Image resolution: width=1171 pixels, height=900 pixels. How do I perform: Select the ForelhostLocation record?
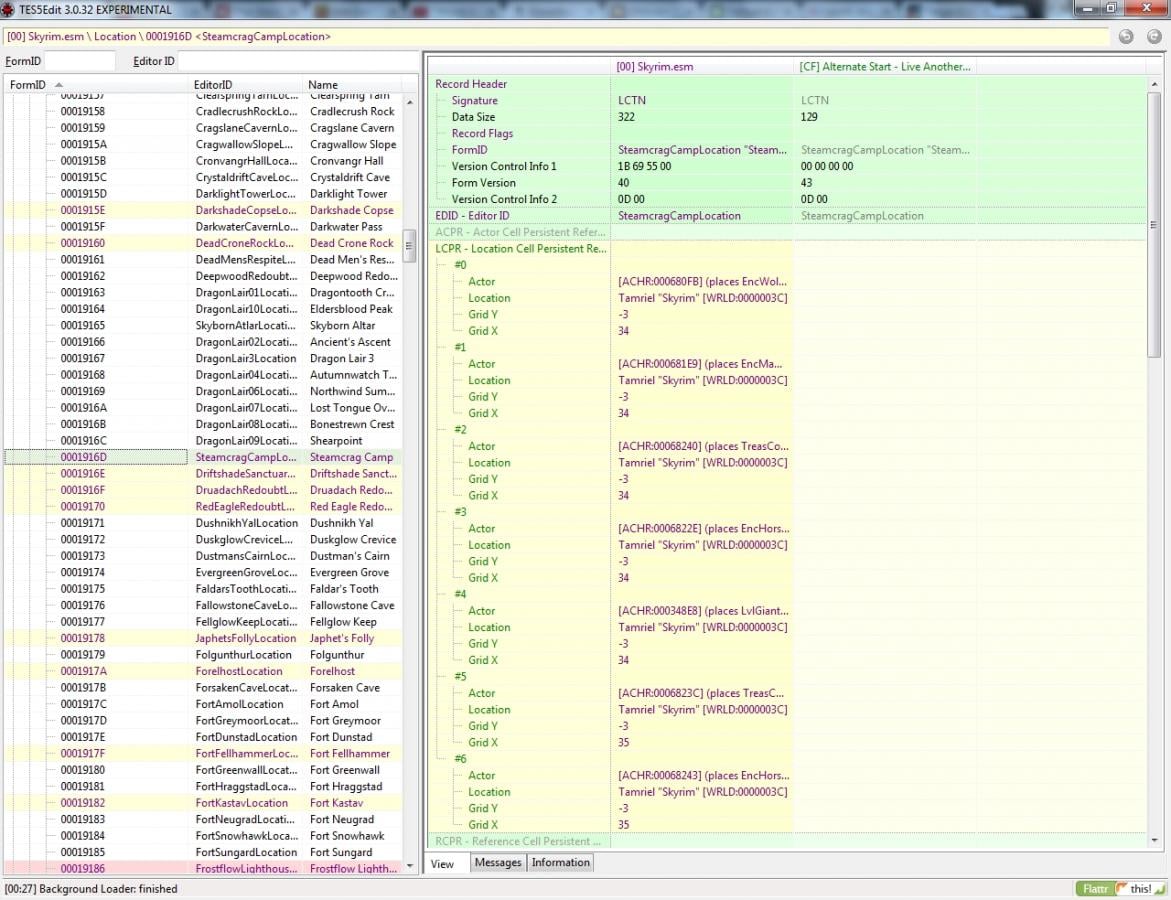202,671
